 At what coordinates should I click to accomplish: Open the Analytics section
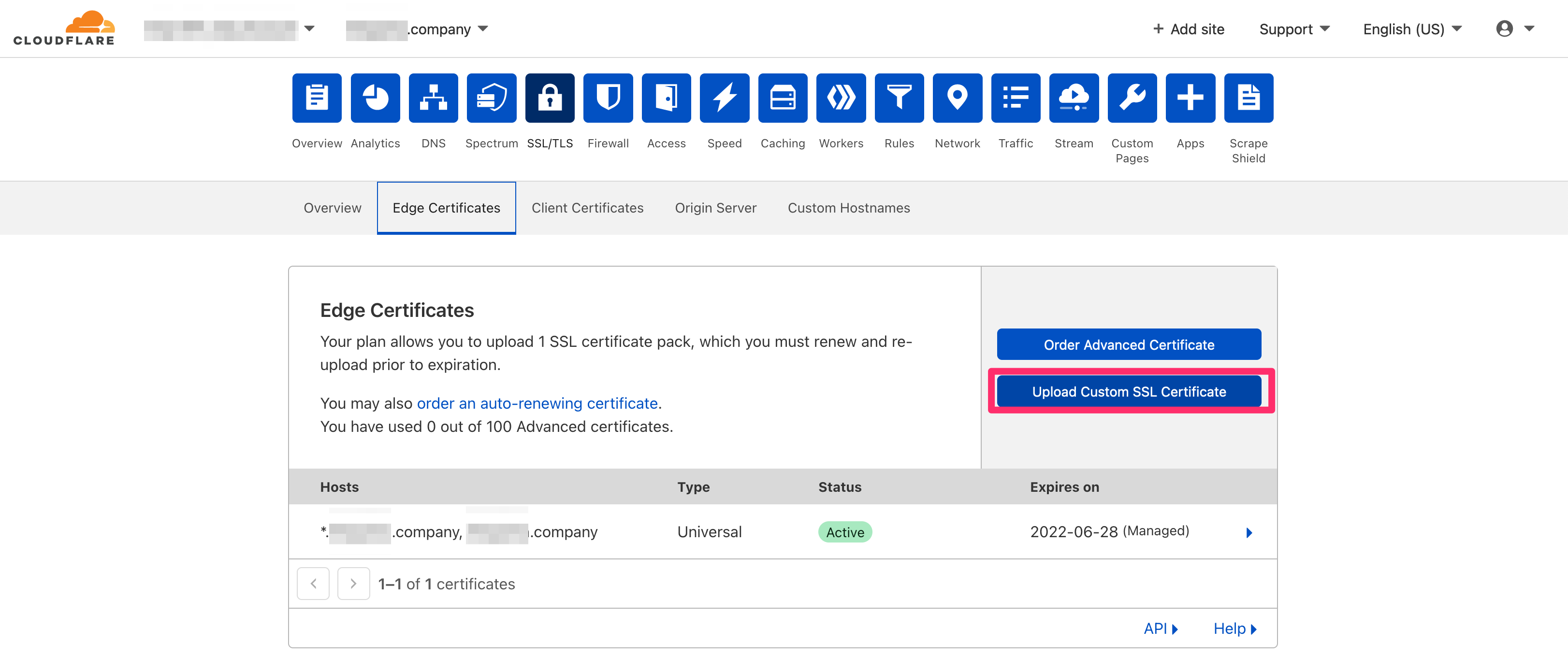[x=375, y=98]
